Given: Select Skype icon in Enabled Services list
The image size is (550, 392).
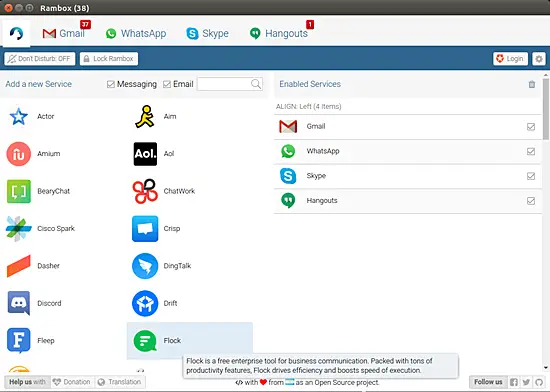Looking at the screenshot, I should (288, 176).
